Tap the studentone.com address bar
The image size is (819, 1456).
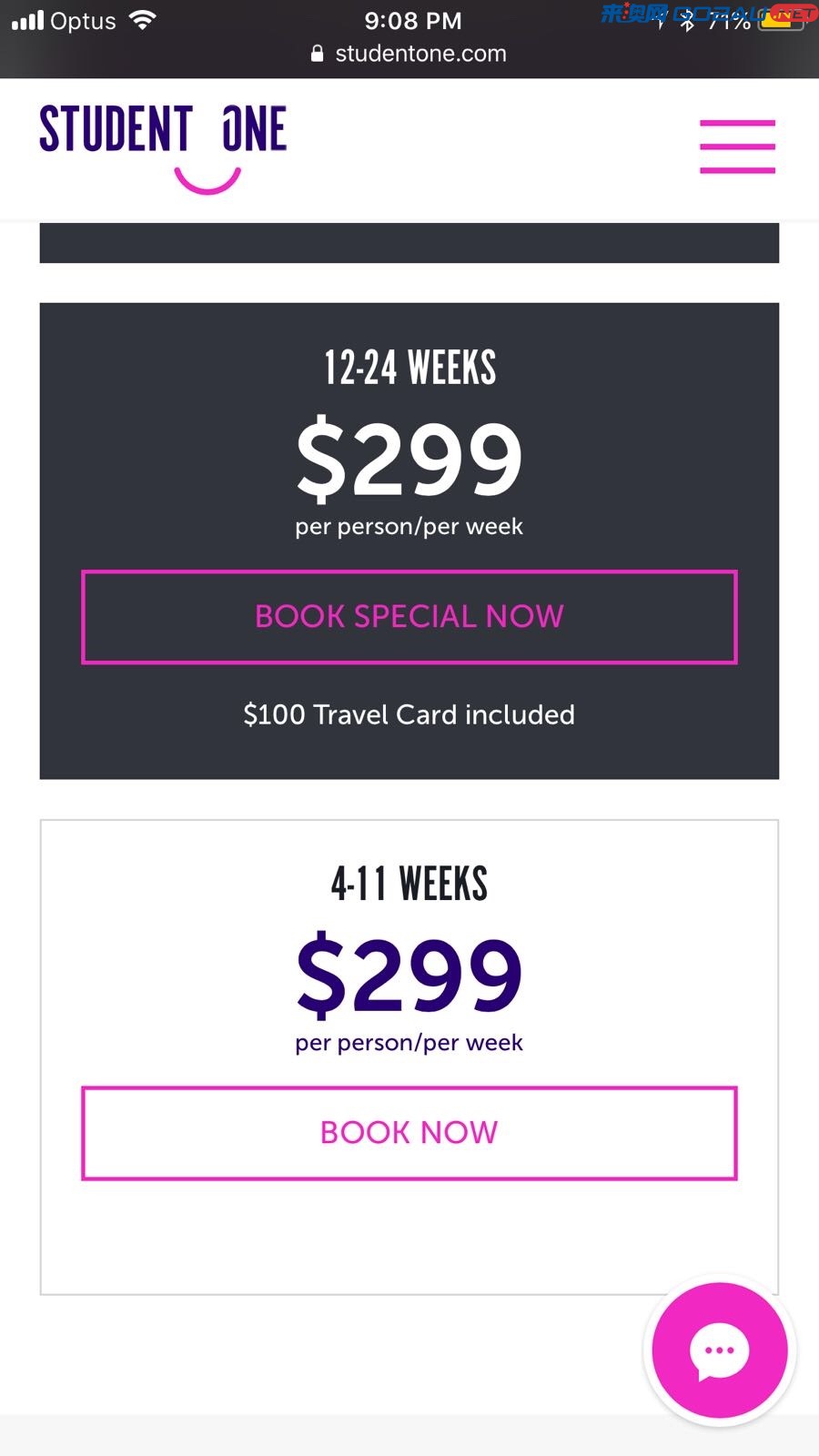[409, 54]
